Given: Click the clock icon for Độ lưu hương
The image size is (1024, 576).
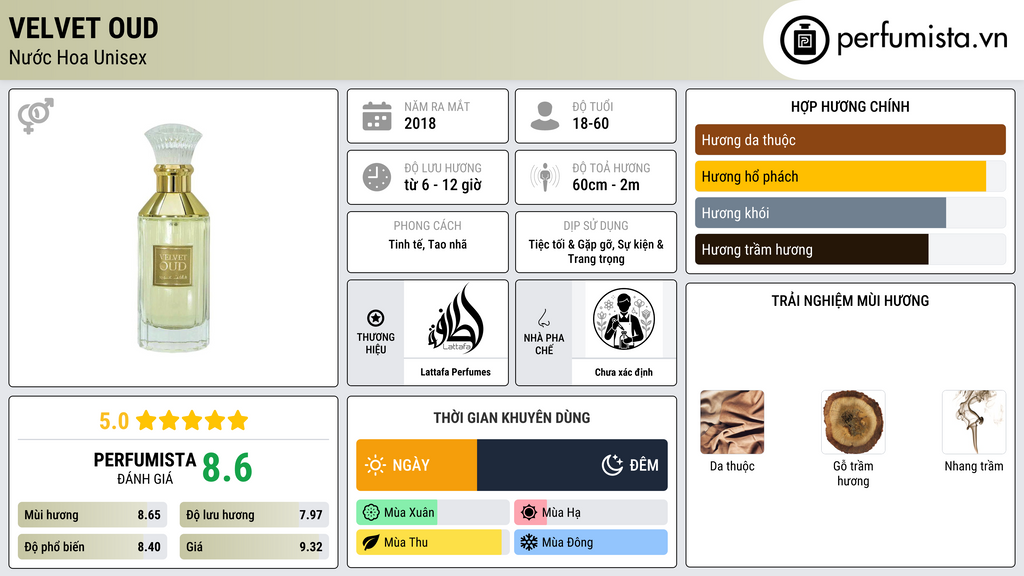Looking at the screenshot, I should pos(377,177).
